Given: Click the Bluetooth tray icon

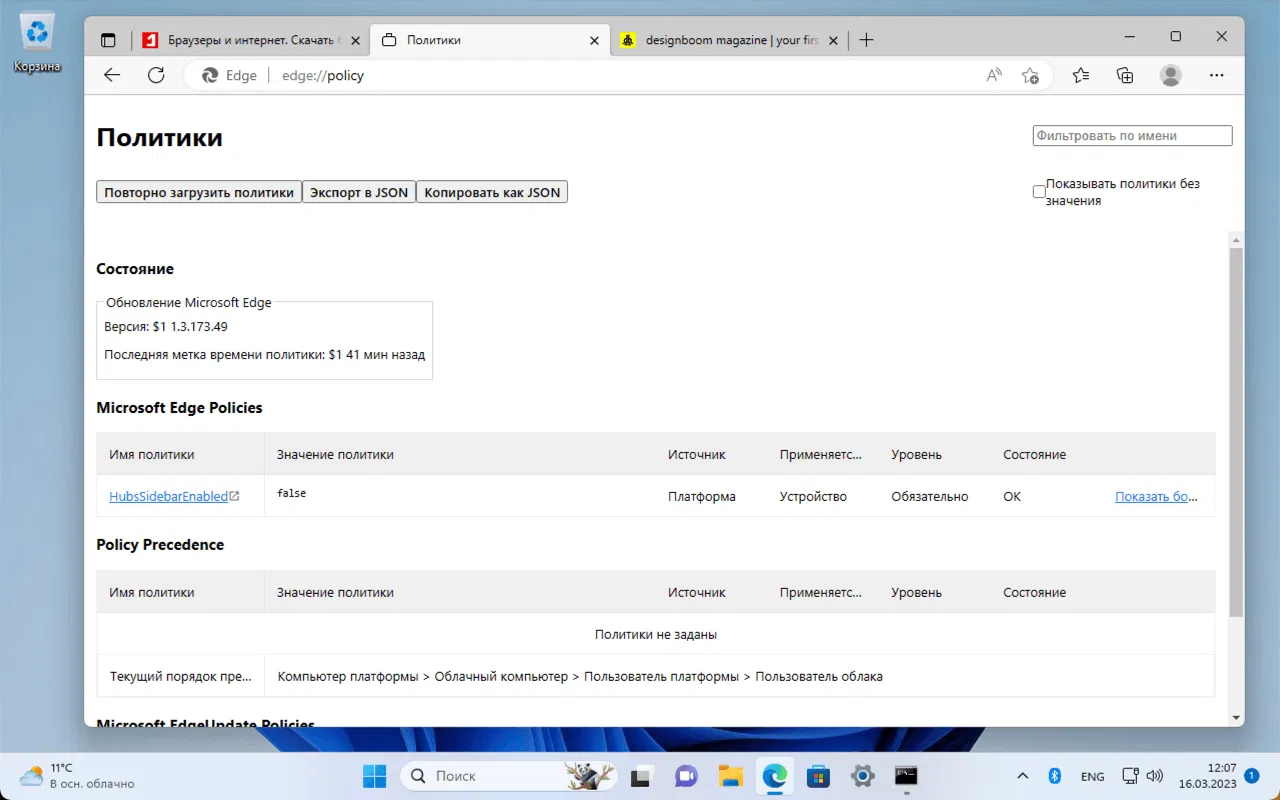Looking at the screenshot, I should (x=1054, y=776).
